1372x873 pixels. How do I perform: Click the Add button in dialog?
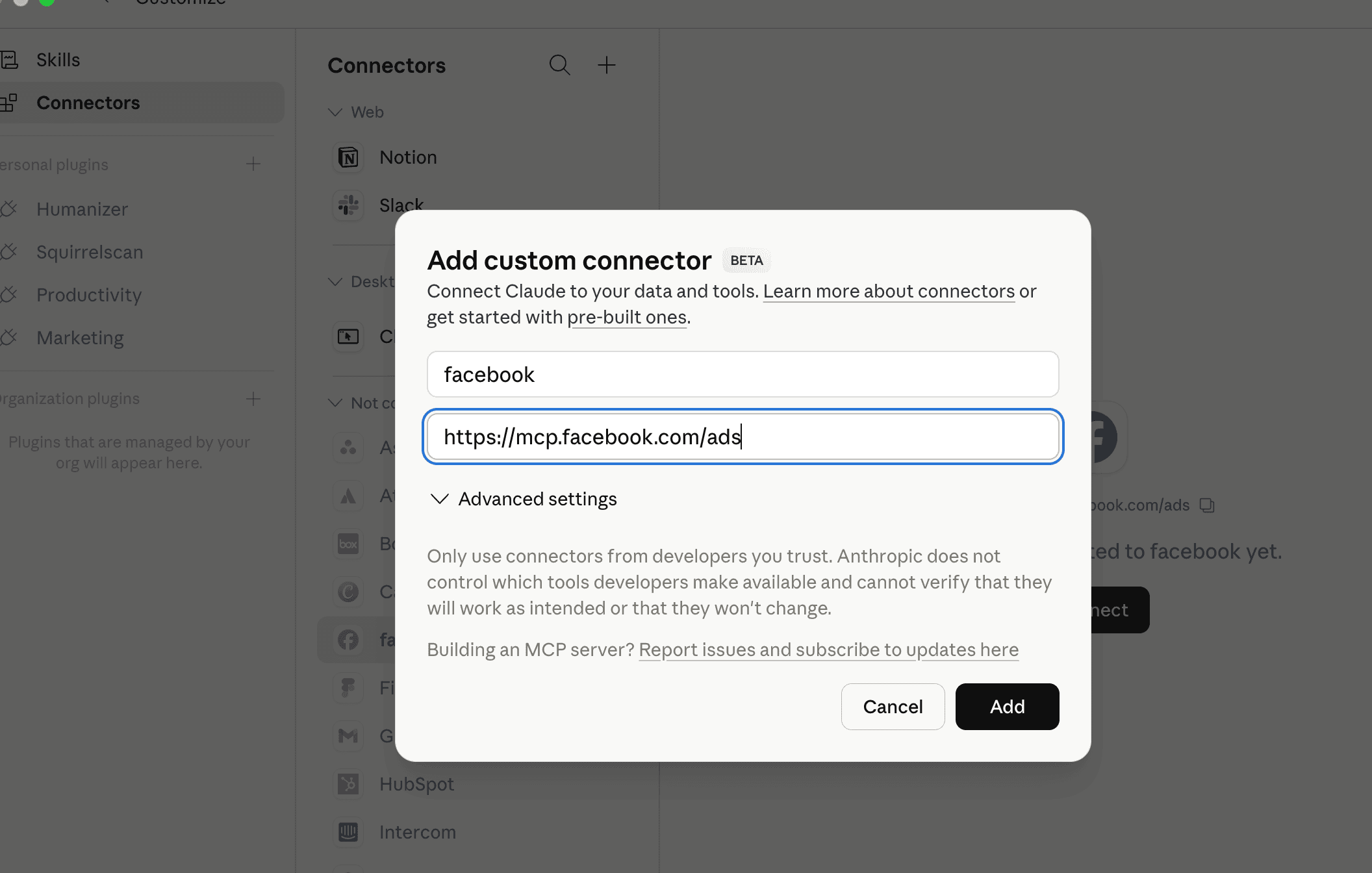pos(1007,707)
